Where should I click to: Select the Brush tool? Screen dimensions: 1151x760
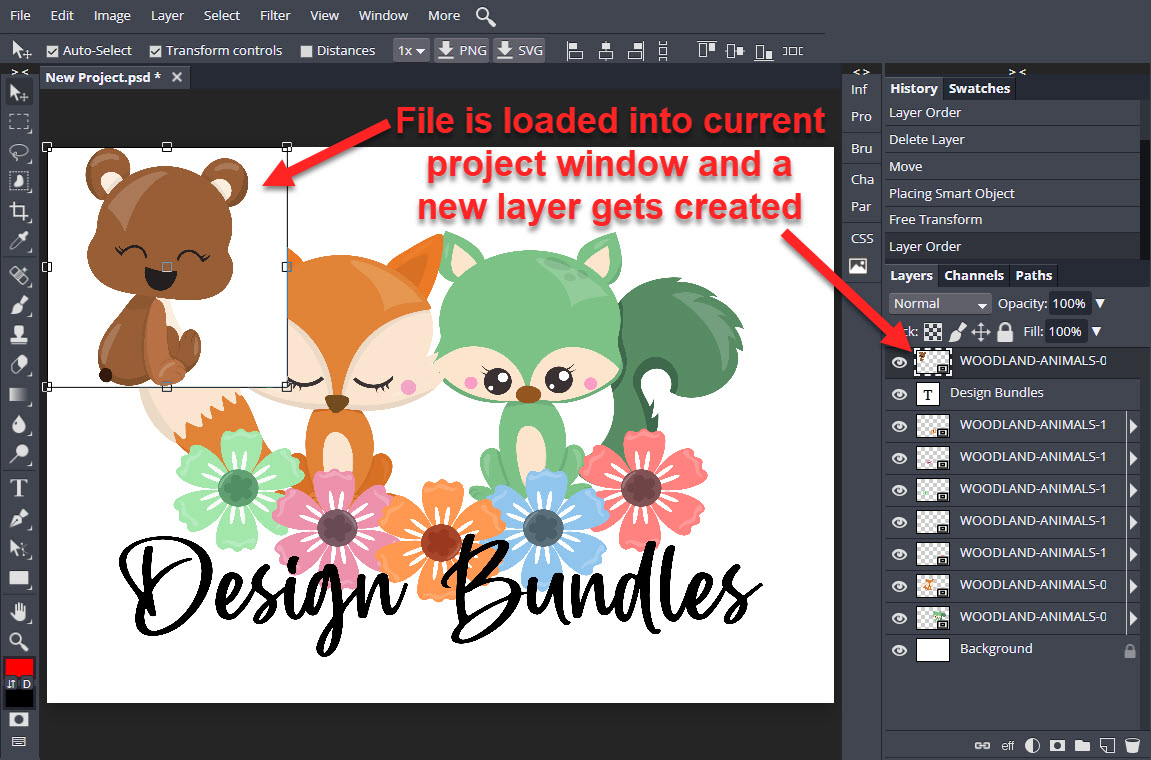point(19,305)
